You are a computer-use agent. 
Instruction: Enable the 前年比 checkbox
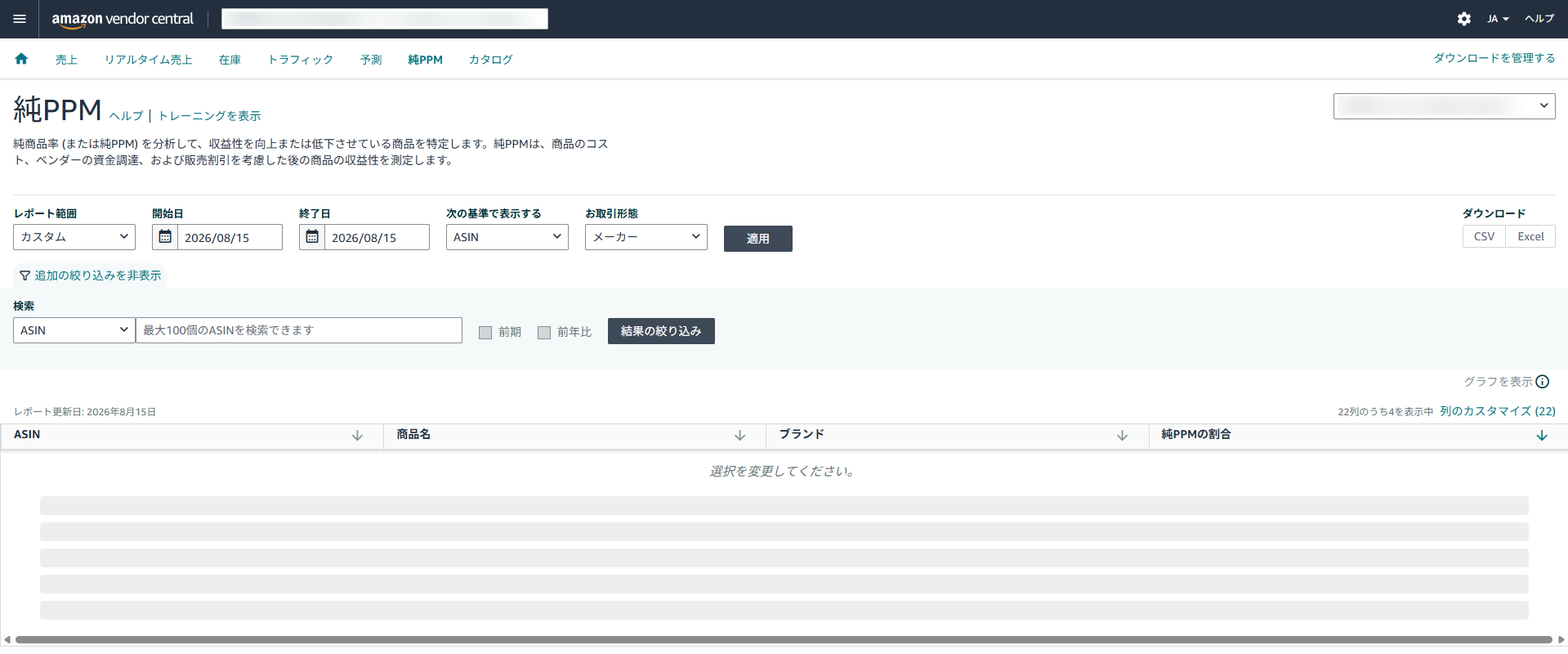(x=544, y=333)
